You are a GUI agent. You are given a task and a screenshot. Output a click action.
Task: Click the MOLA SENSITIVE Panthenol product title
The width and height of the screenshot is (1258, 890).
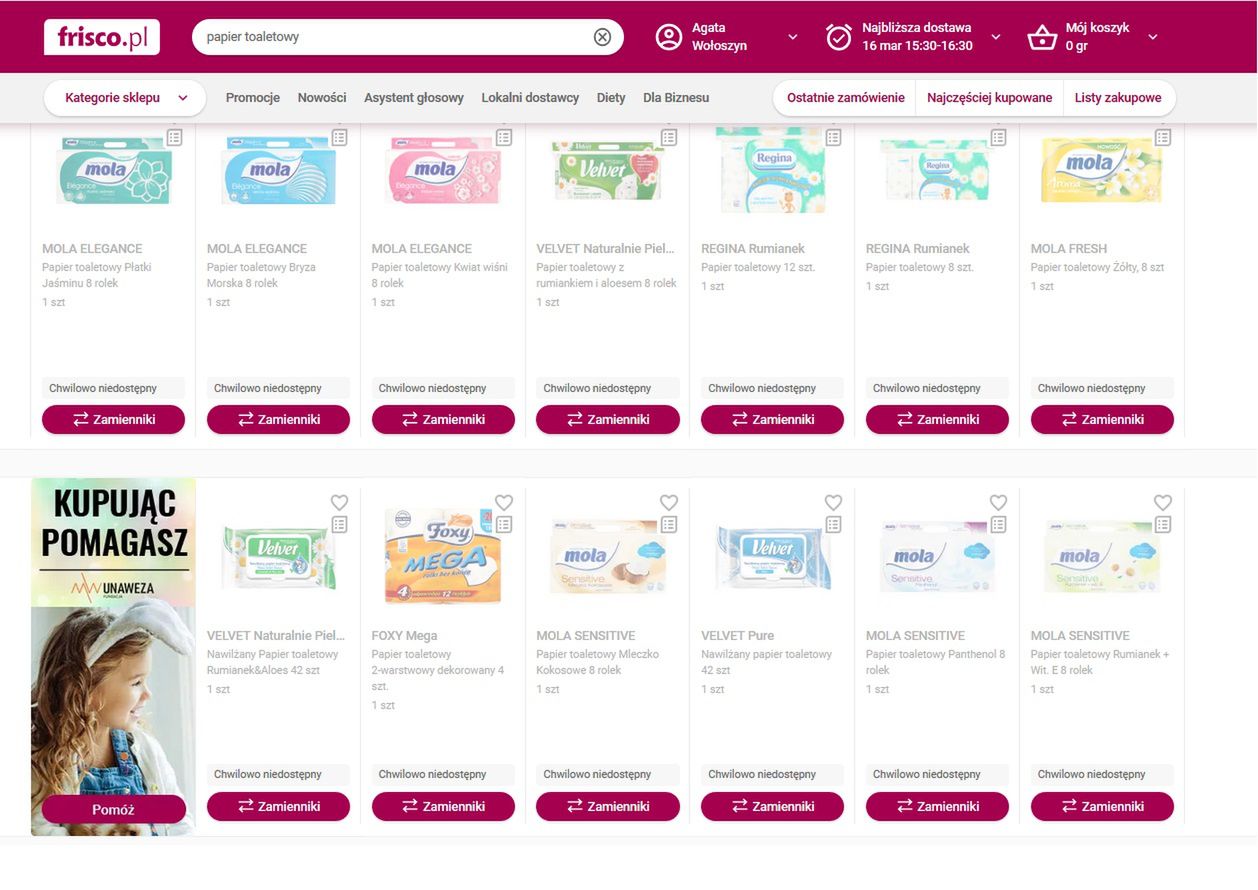915,635
